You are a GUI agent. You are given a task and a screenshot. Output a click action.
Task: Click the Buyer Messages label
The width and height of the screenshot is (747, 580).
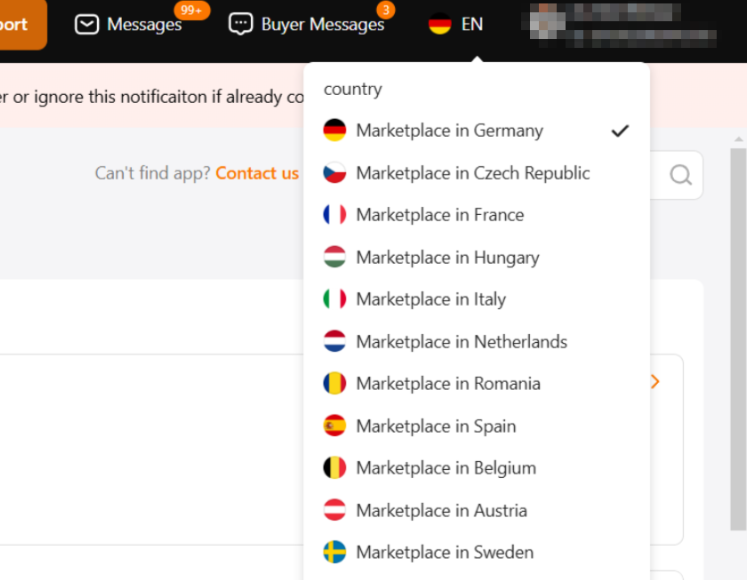(322, 24)
